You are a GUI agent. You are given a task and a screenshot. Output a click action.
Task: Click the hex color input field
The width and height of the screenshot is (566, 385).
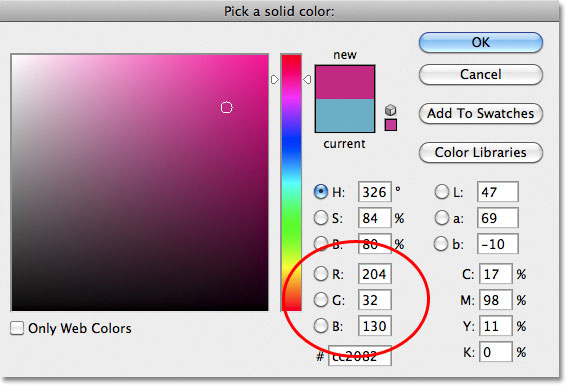[x=360, y=356]
